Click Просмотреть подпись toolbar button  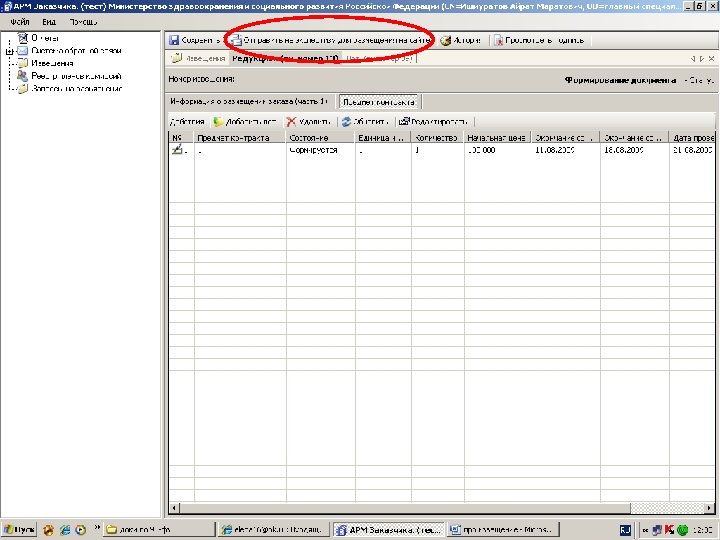pyautogui.click(x=539, y=40)
